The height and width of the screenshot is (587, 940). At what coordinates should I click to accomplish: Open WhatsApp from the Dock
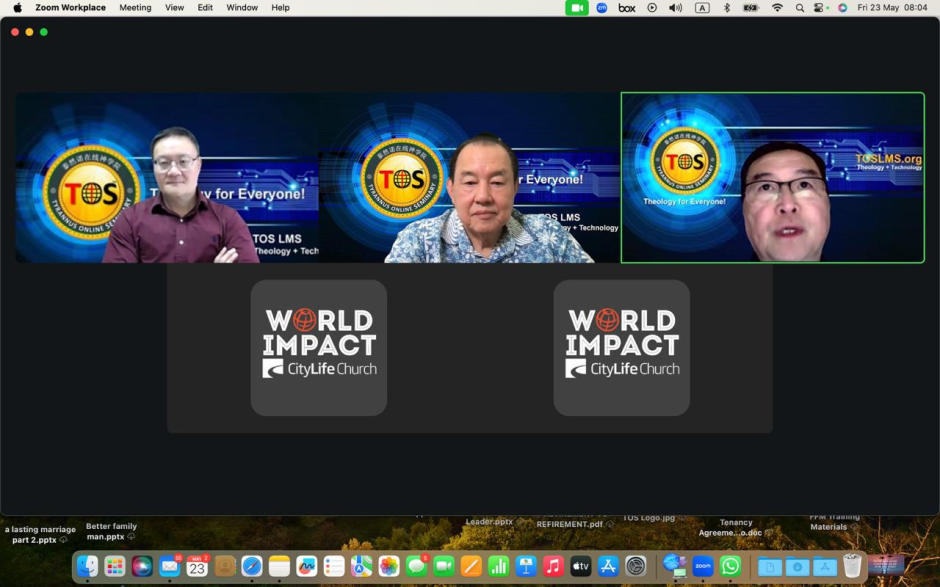(x=731, y=566)
